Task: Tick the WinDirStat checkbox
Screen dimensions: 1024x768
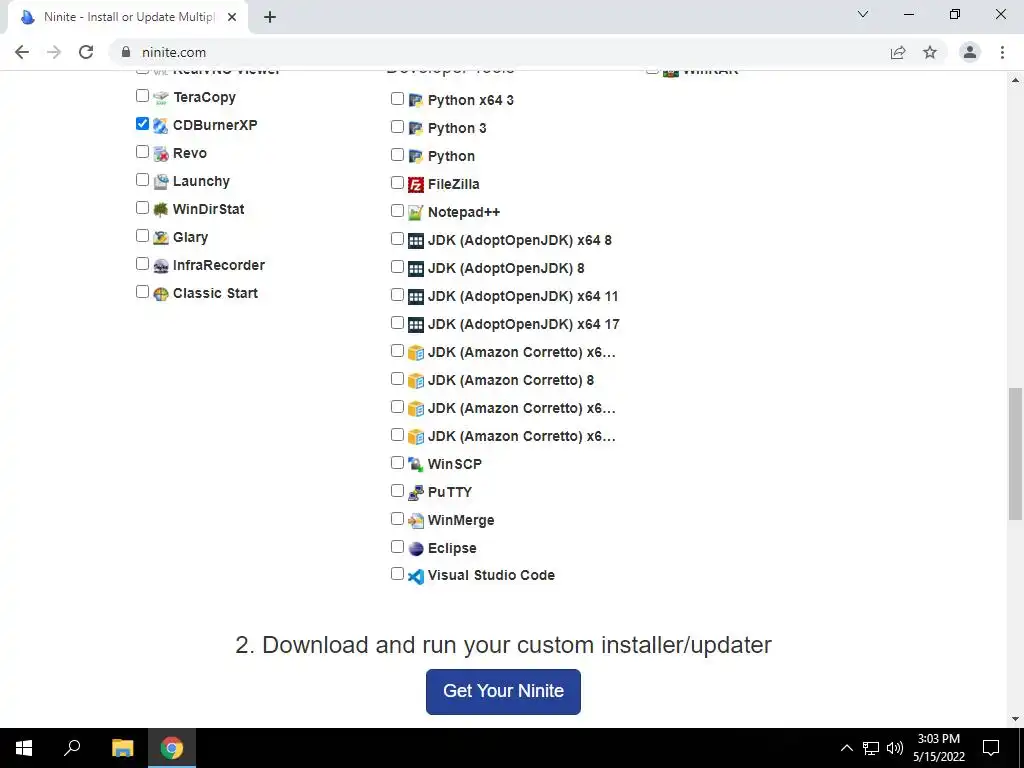Action: click(x=142, y=208)
